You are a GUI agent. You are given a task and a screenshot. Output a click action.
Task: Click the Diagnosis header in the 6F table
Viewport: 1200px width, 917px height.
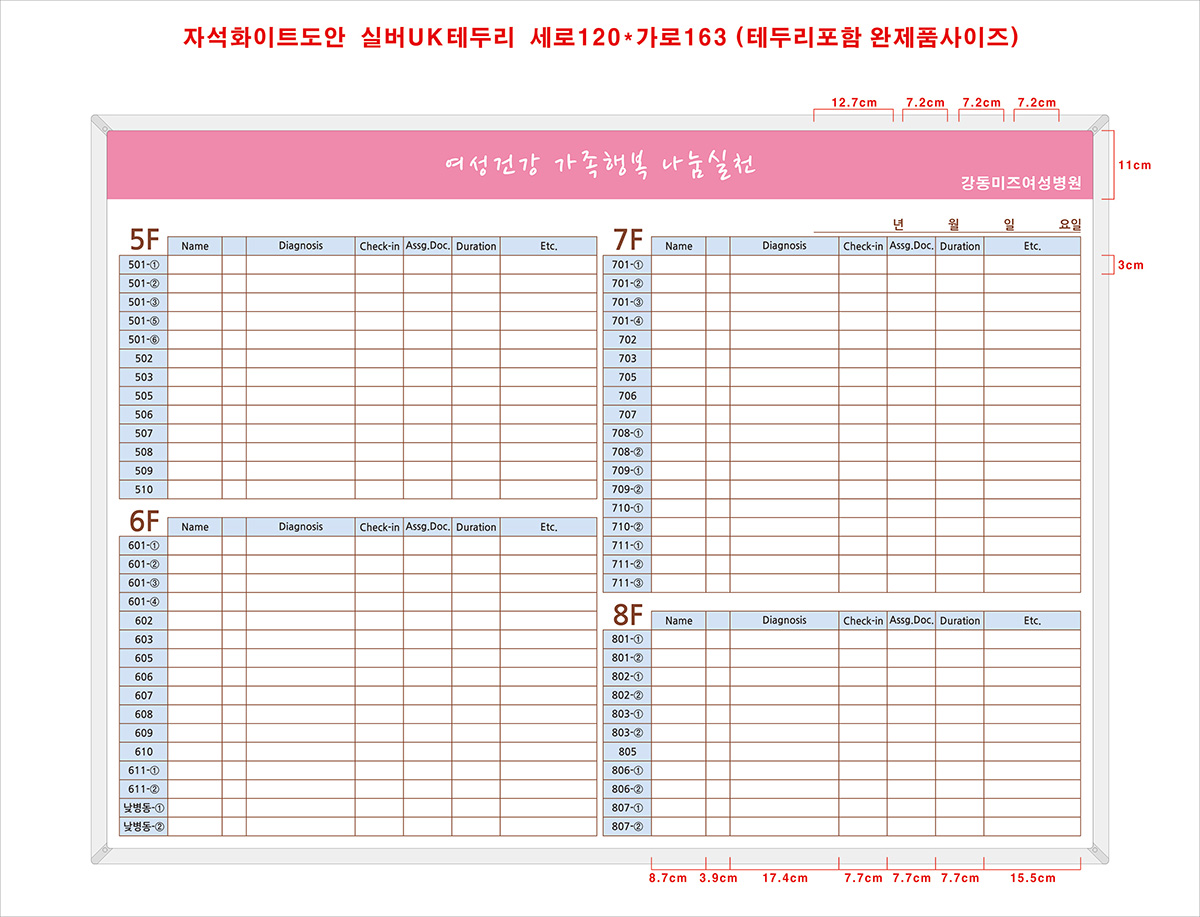pyautogui.click(x=300, y=527)
